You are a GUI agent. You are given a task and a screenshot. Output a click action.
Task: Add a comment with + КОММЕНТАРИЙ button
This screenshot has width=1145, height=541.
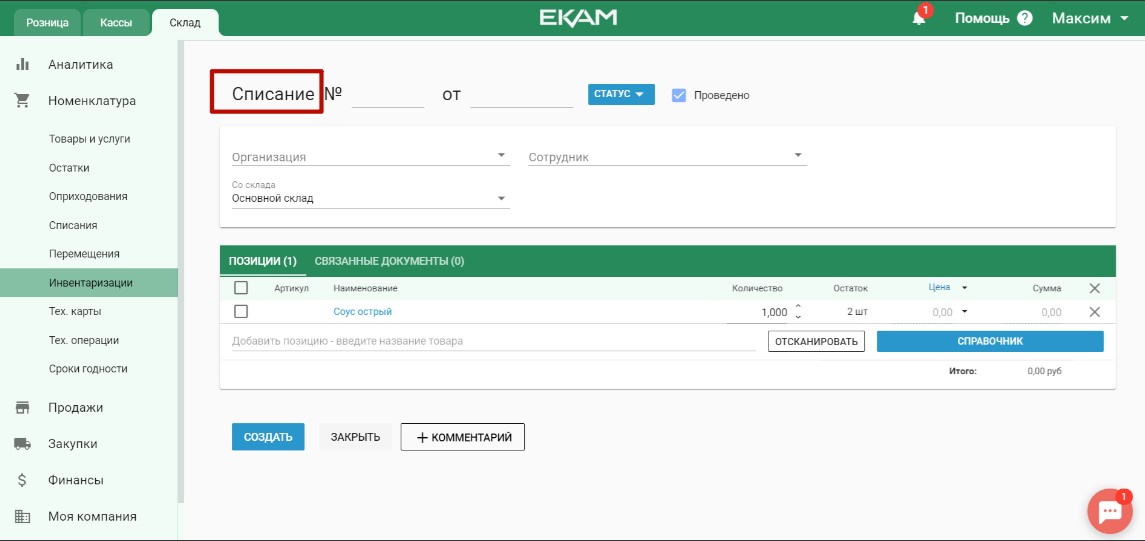click(462, 437)
